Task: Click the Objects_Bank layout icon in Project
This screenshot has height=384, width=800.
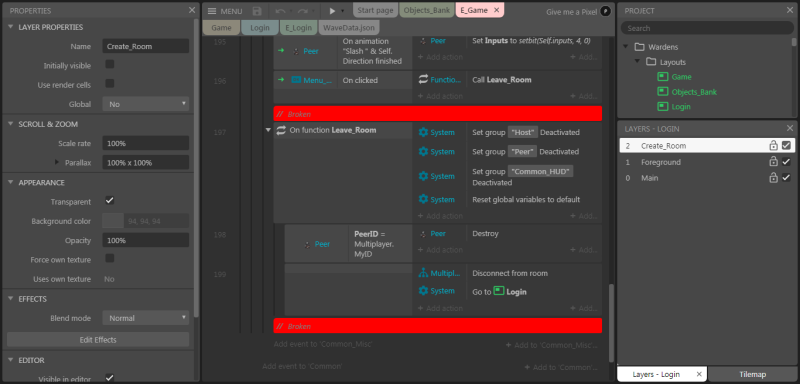Action: [662, 92]
